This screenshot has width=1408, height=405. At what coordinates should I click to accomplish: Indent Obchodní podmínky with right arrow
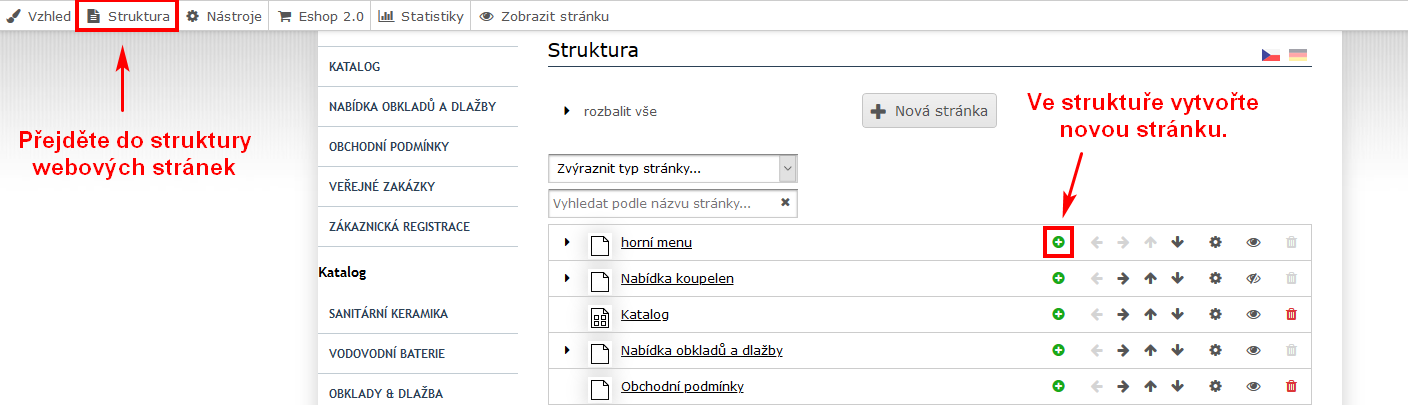[1122, 386]
